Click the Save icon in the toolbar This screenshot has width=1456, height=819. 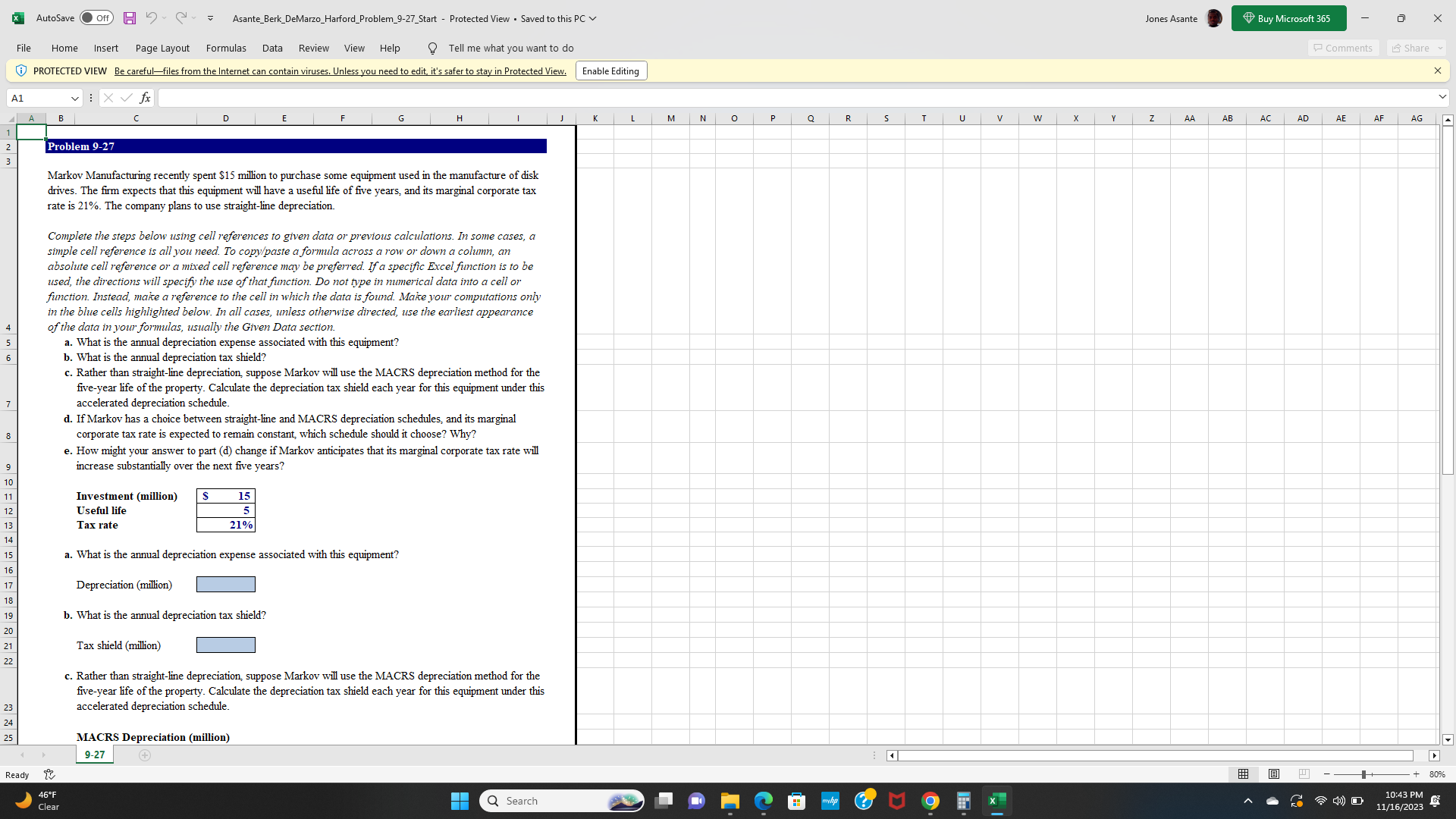pos(127,18)
